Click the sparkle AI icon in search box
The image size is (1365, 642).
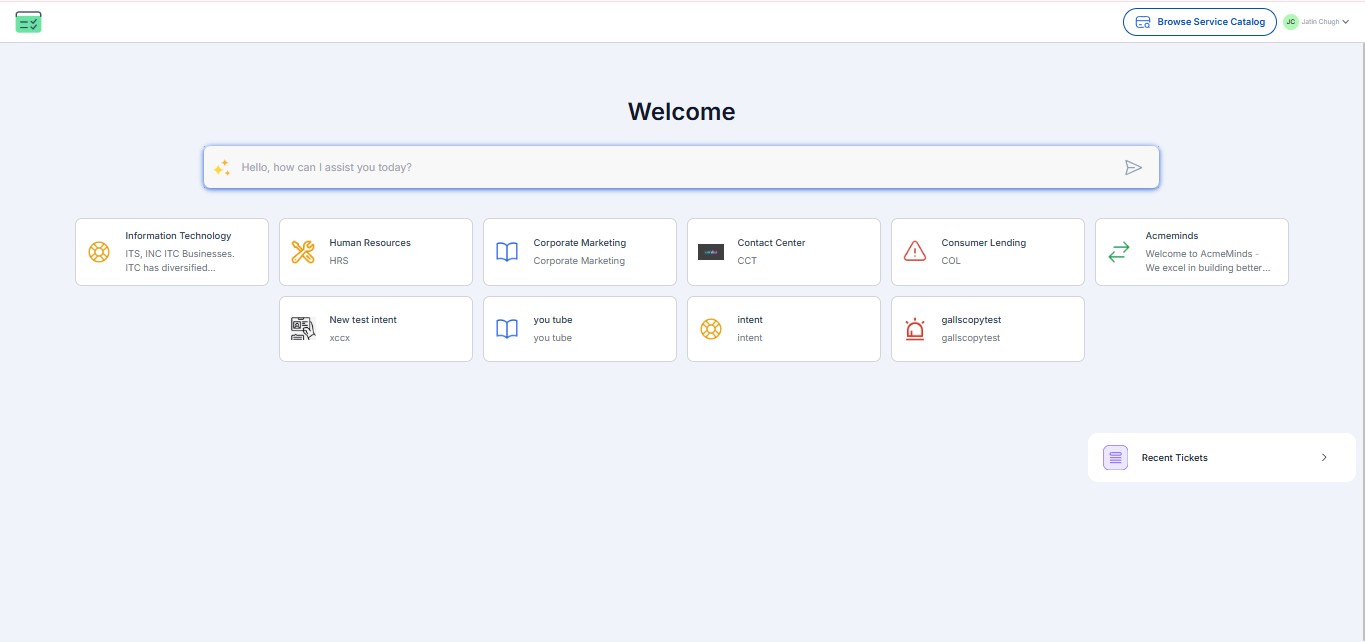point(222,167)
